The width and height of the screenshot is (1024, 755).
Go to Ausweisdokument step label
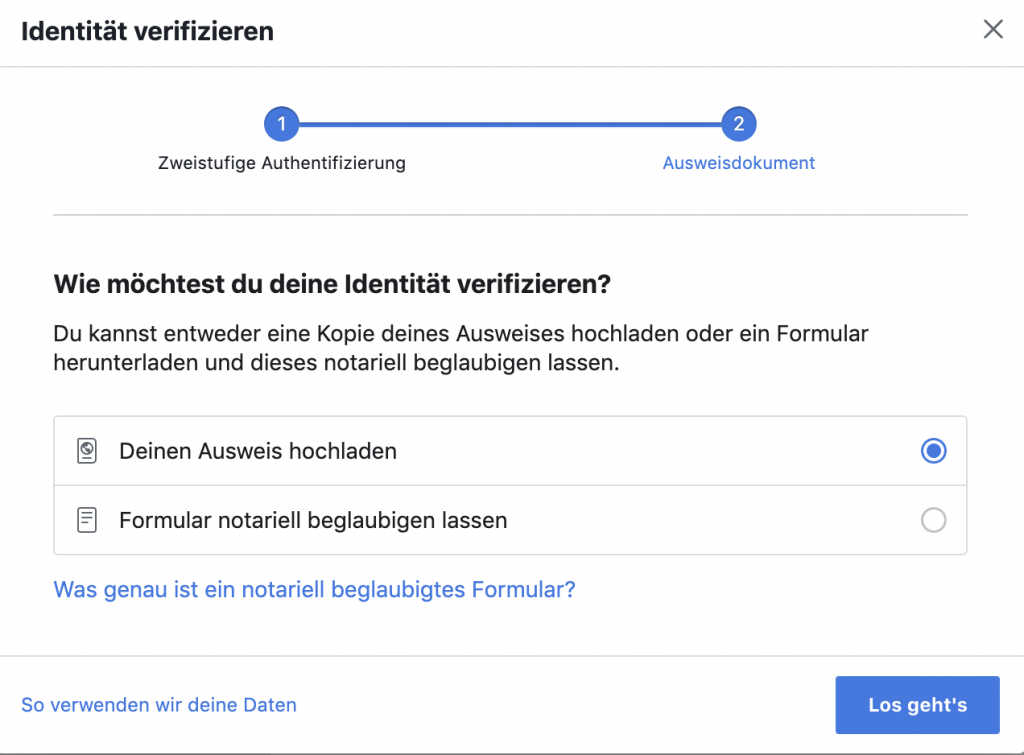point(739,163)
